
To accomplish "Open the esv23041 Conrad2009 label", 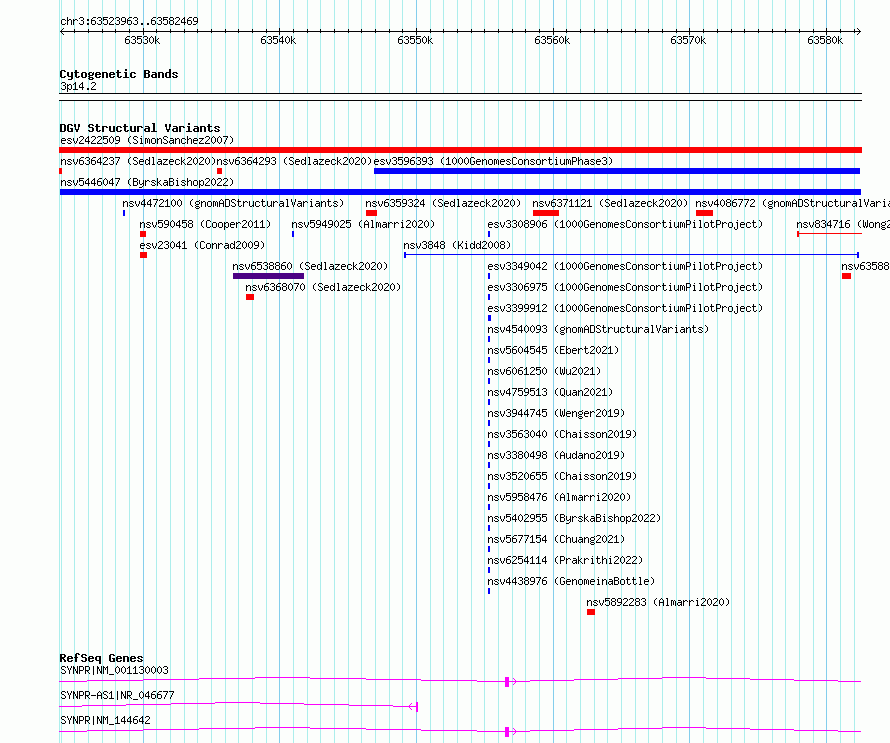I will (203, 245).
